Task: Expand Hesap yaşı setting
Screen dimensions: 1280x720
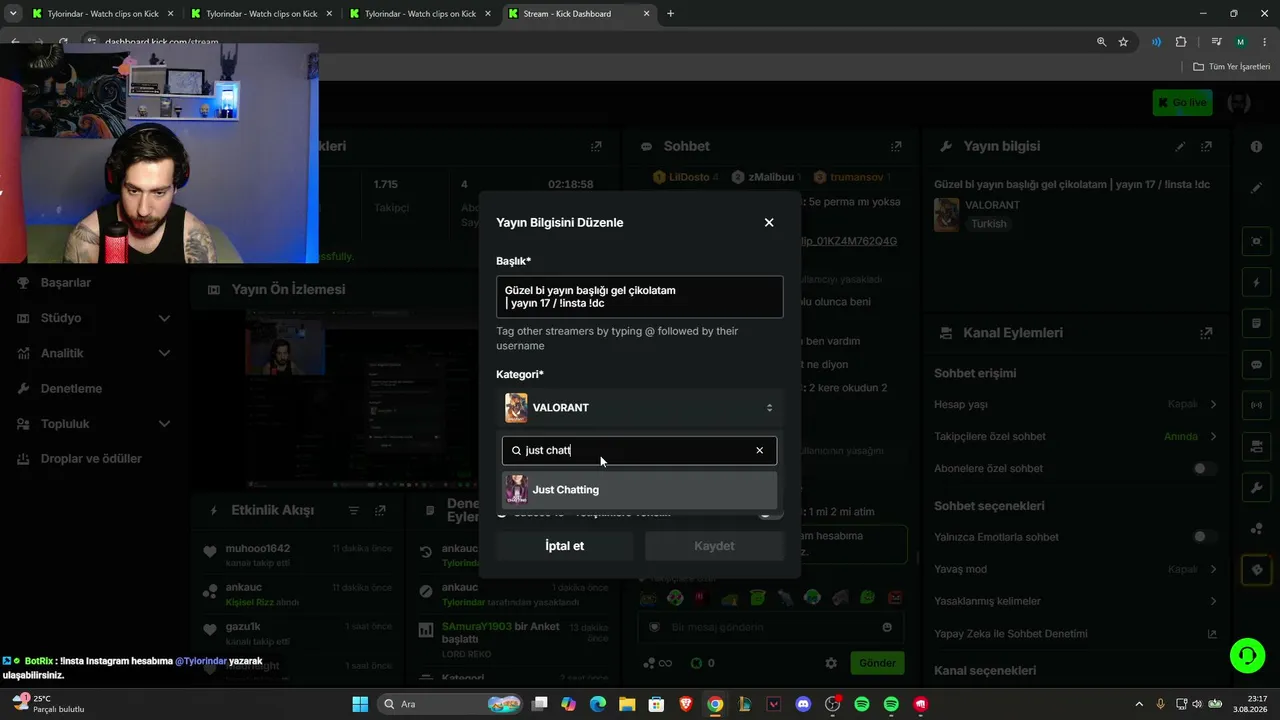Action: 1076,405
